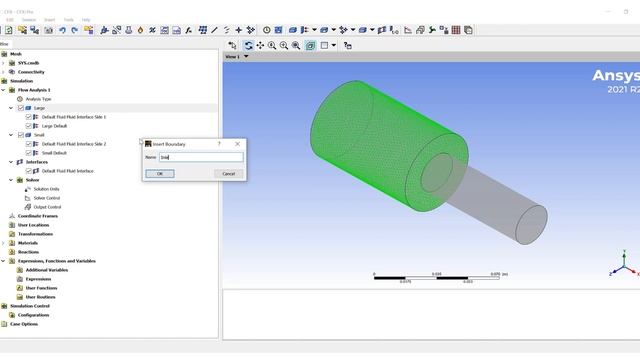Image resolution: width=640 pixels, height=360 pixels.
Task: Click the Name input field in dialog
Action: point(201,157)
